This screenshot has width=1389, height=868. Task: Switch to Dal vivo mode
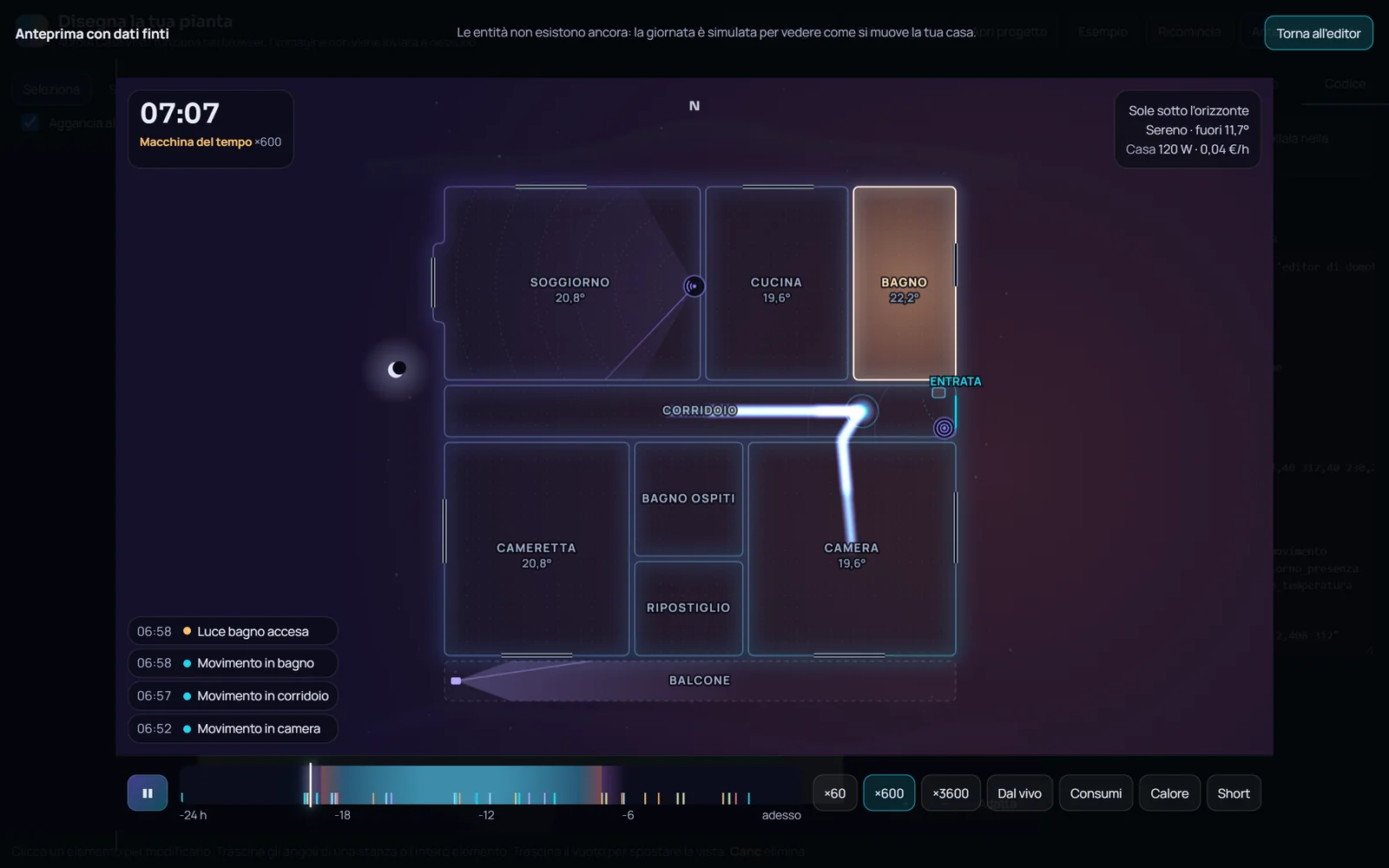1019,793
